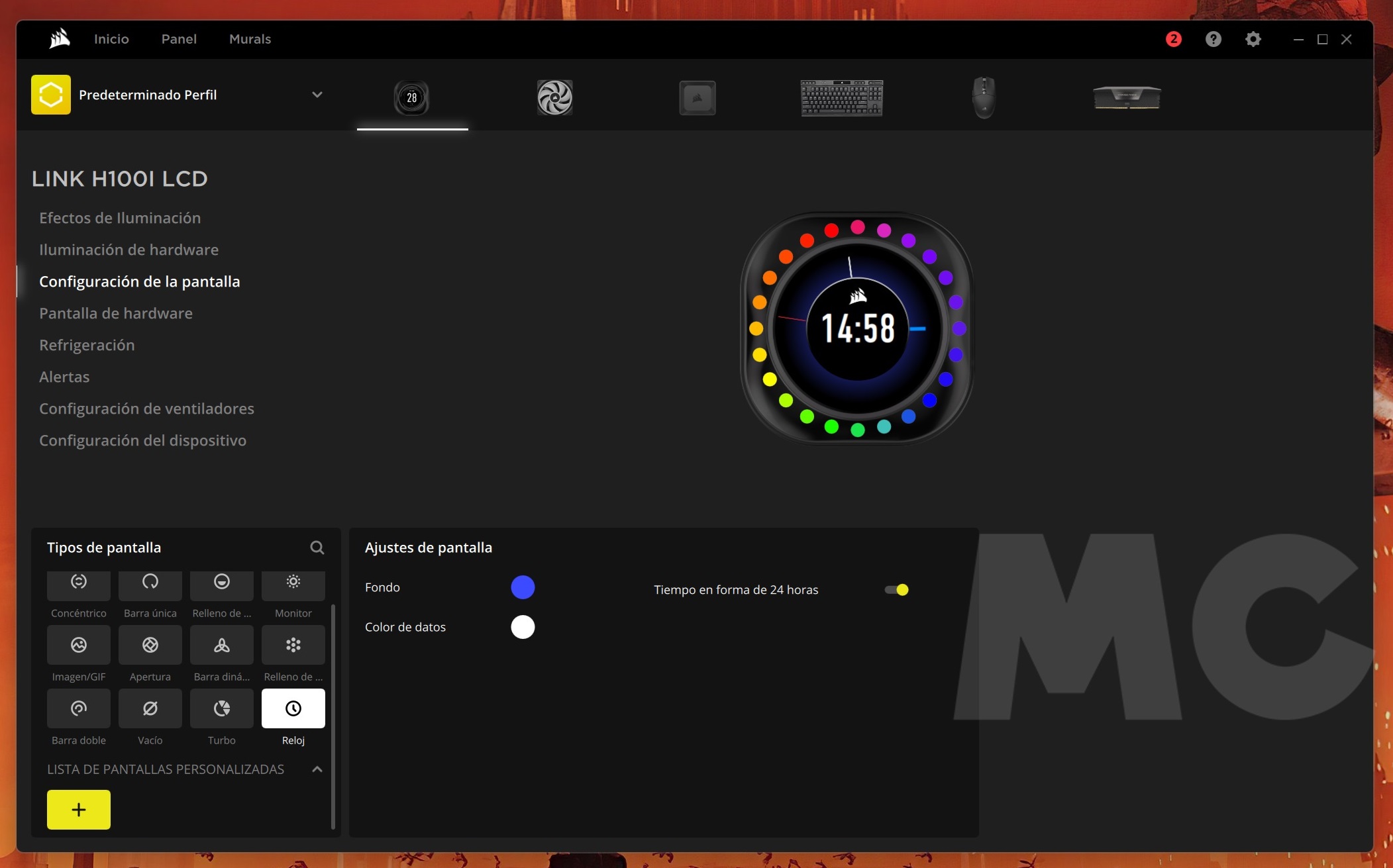Select the mouse device icon
This screenshot has width=1393, height=868.
pyautogui.click(x=984, y=97)
